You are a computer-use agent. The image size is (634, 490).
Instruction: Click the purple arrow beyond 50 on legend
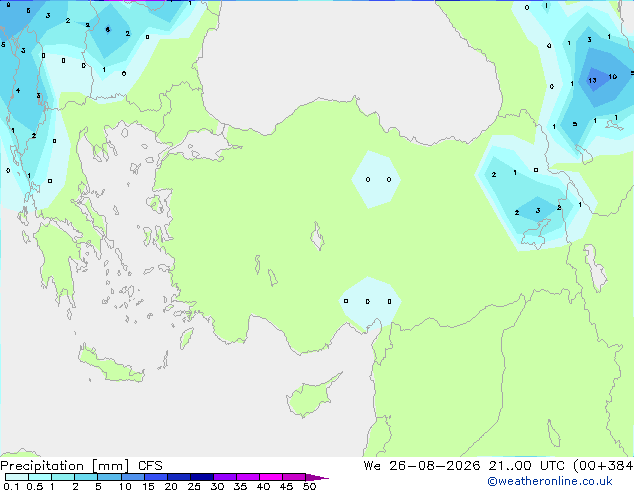(x=317, y=477)
